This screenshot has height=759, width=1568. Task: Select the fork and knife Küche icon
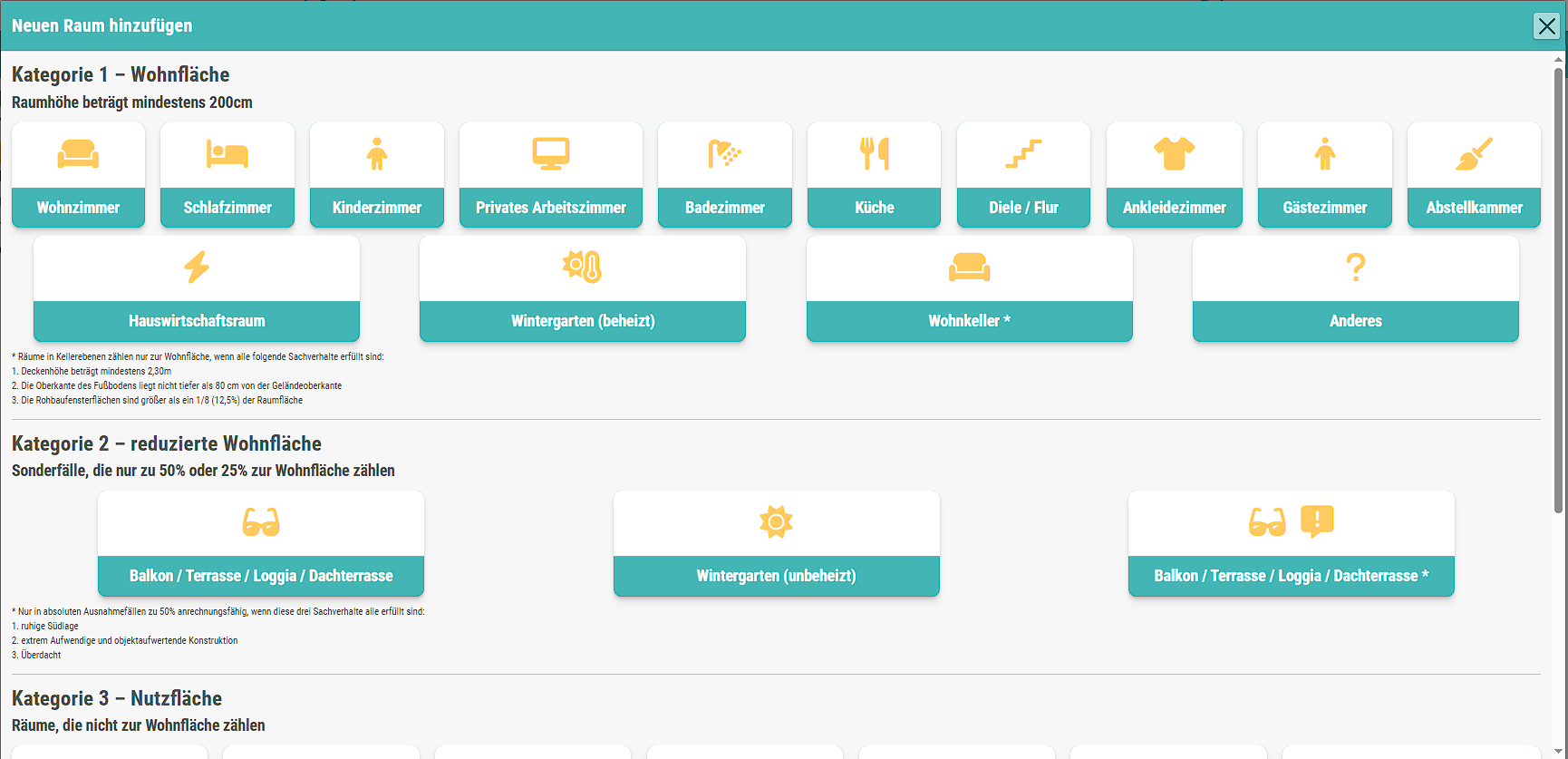click(874, 154)
